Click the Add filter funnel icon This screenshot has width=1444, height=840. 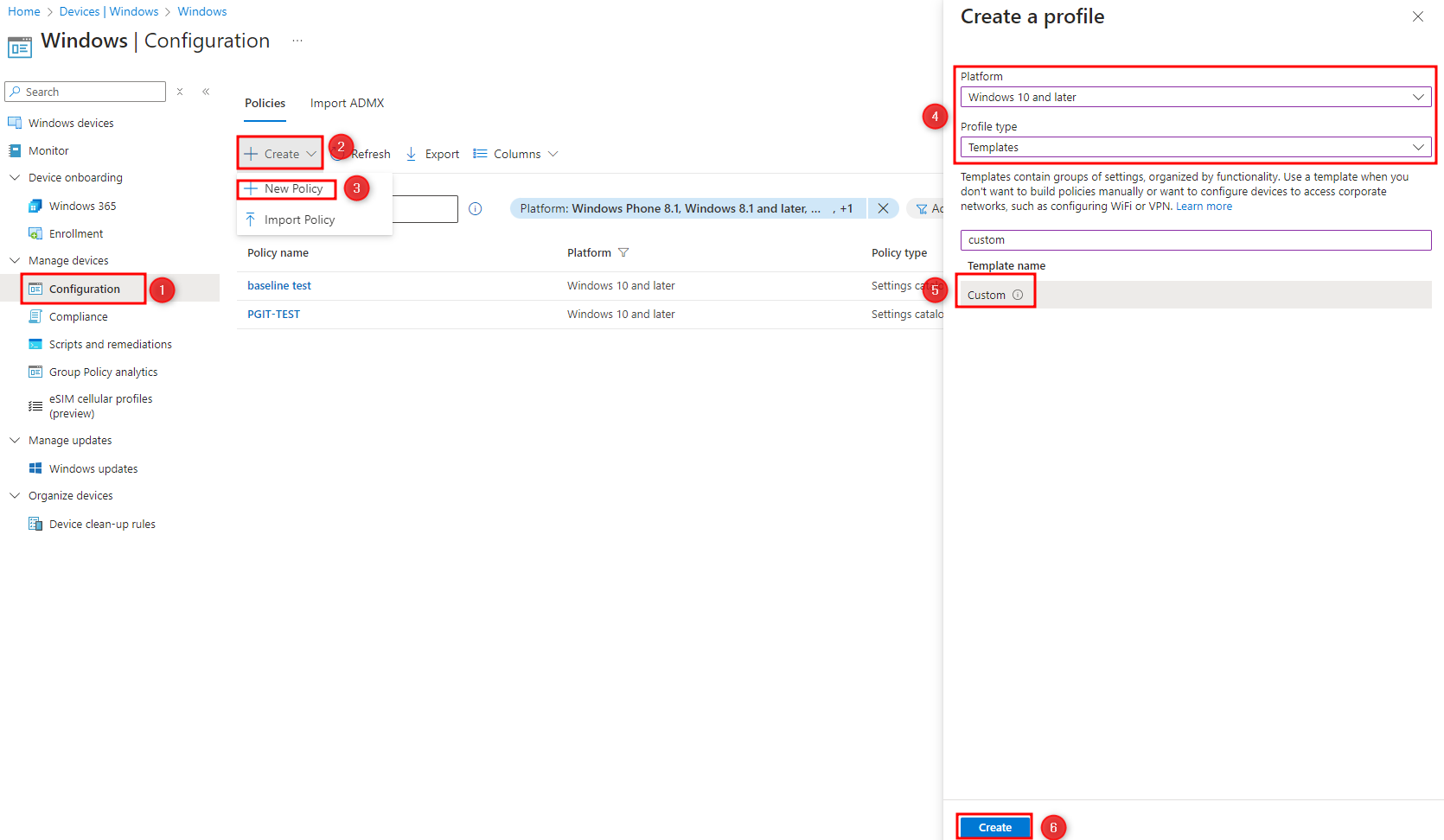922,208
